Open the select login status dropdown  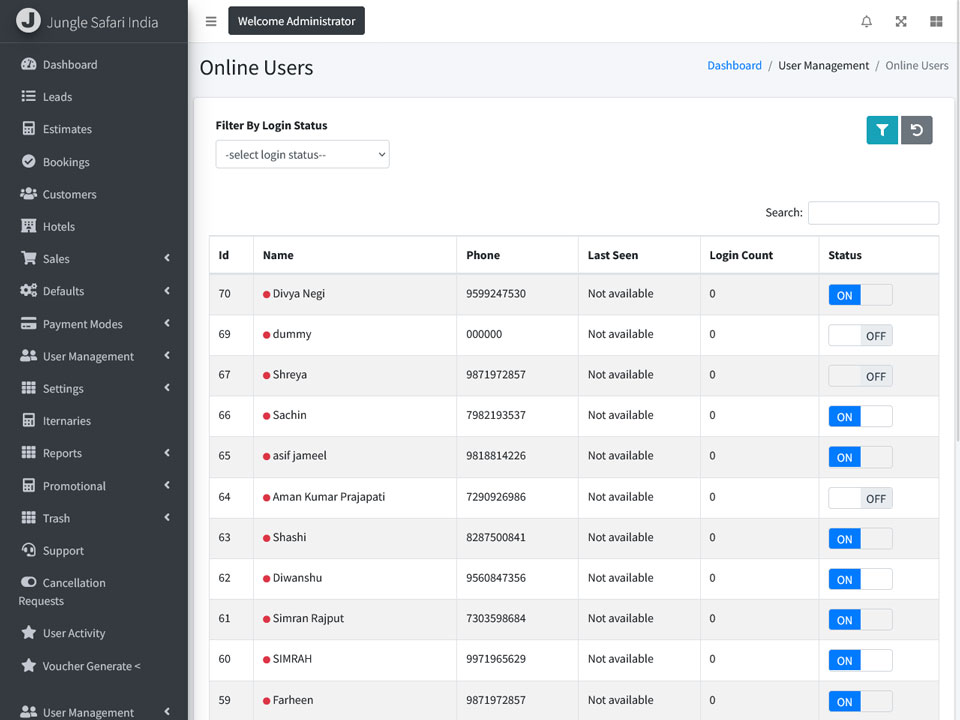coord(302,154)
